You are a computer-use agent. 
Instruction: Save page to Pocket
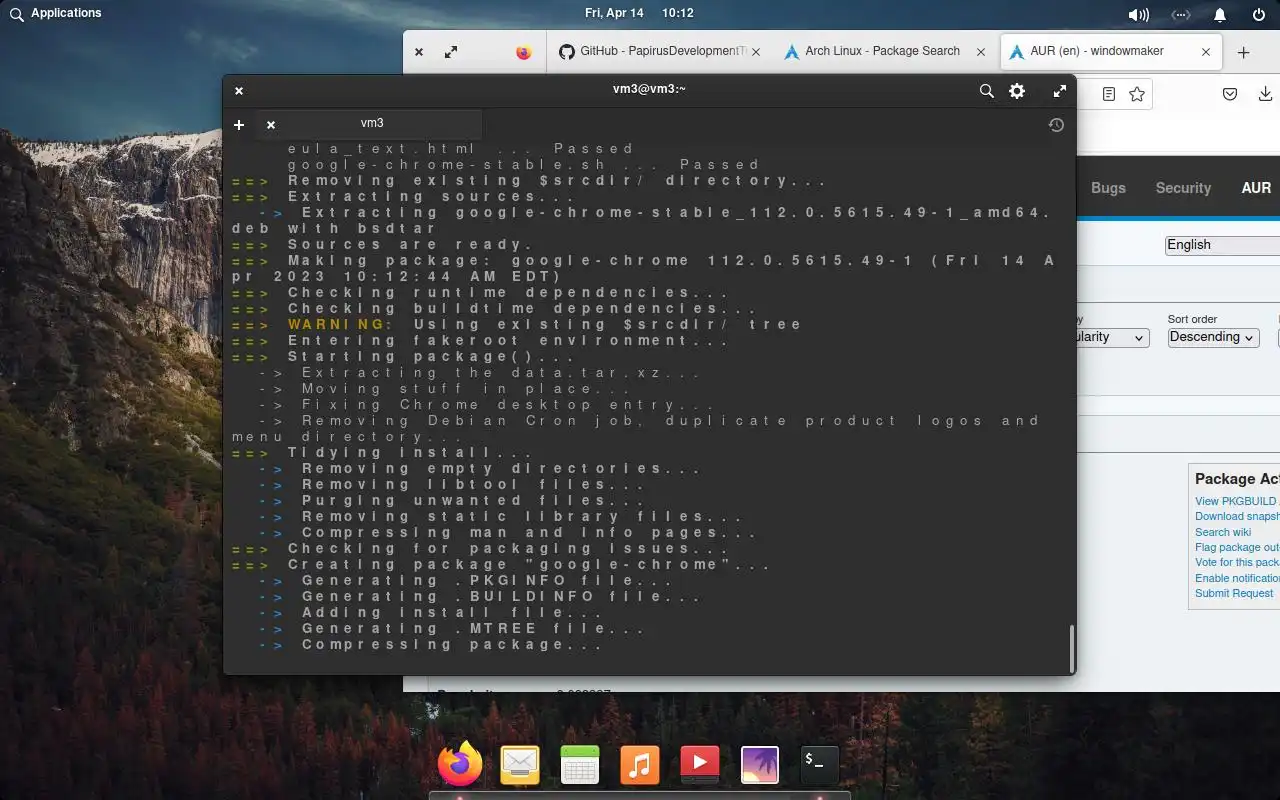(1231, 94)
